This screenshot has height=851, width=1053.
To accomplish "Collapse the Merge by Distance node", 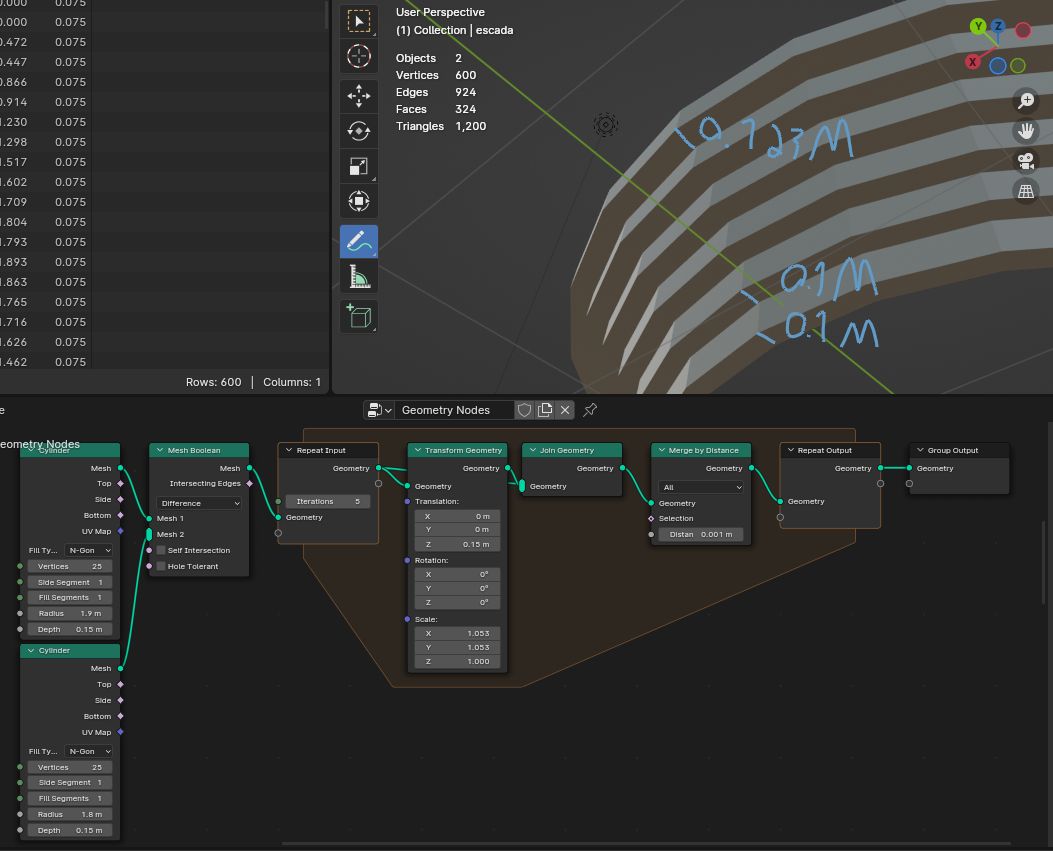I will (661, 450).
